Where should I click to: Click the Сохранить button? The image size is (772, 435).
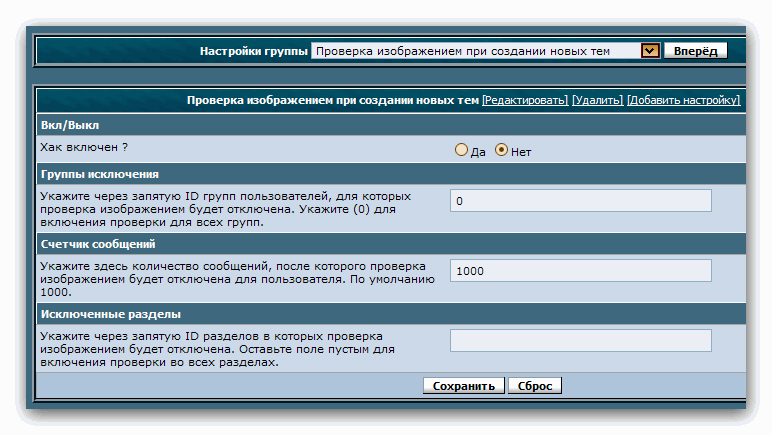464,386
